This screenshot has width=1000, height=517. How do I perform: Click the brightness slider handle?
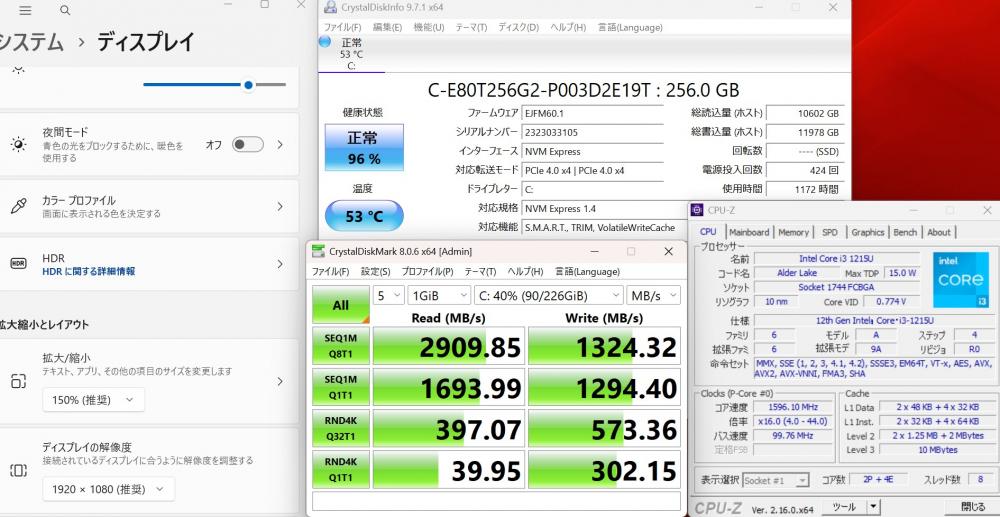[x=249, y=84]
